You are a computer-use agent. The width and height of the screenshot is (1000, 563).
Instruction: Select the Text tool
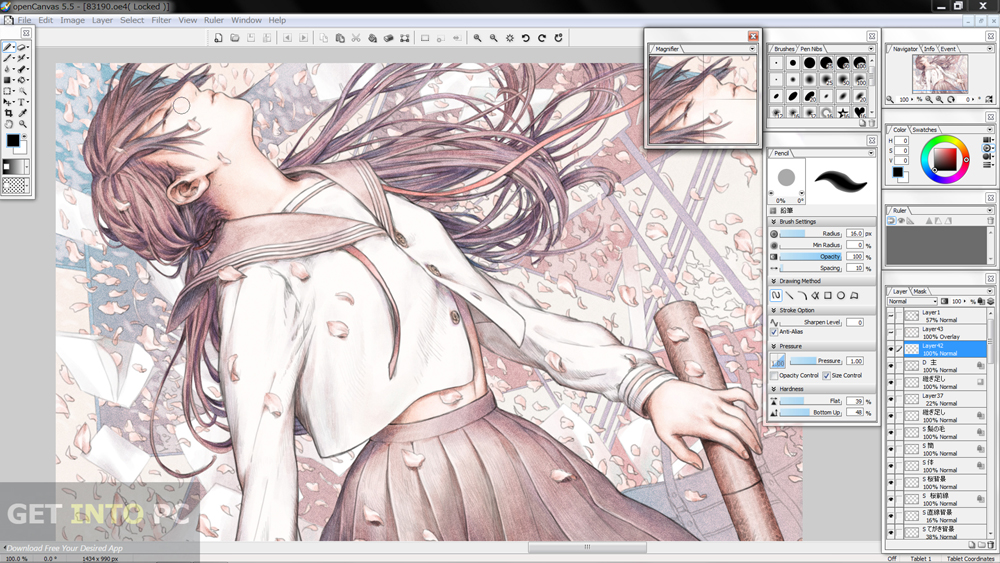(21, 102)
